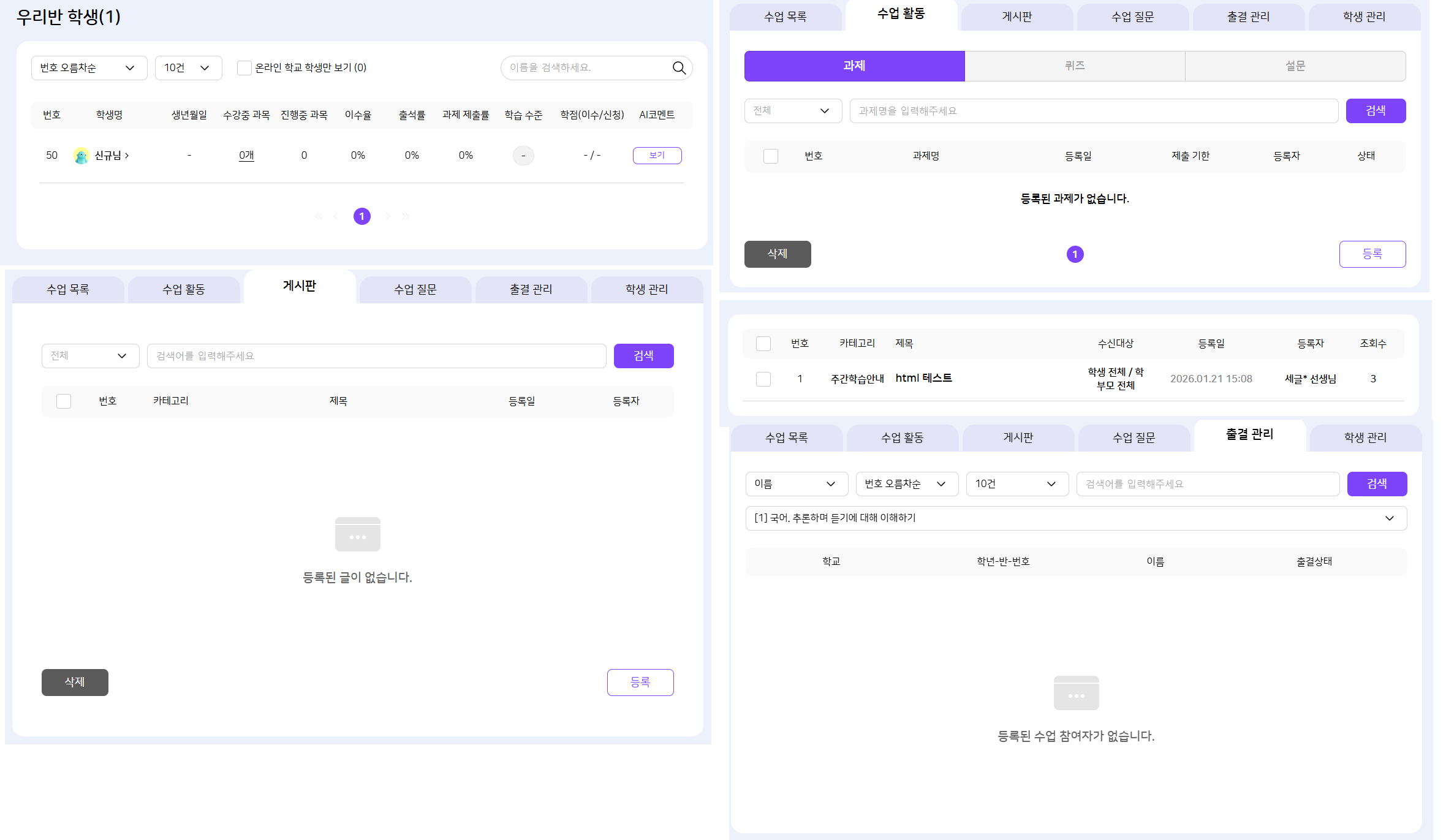The width and height of the screenshot is (1446, 840).
Task: Click the 보기 AI comment button
Action: tap(657, 156)
